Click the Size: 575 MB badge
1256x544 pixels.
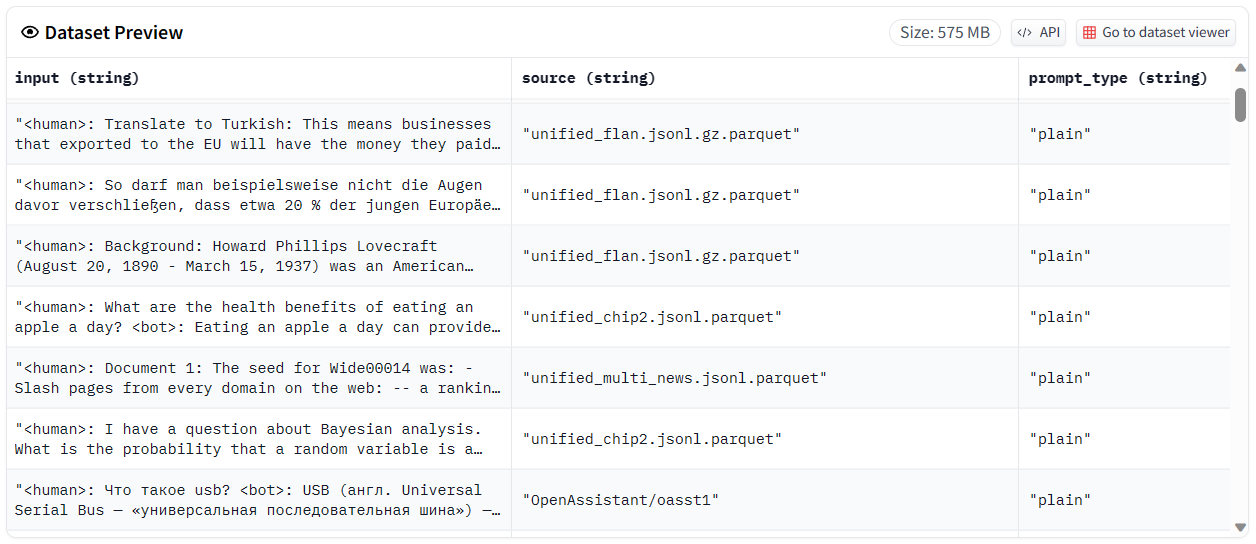pos(944,33)
